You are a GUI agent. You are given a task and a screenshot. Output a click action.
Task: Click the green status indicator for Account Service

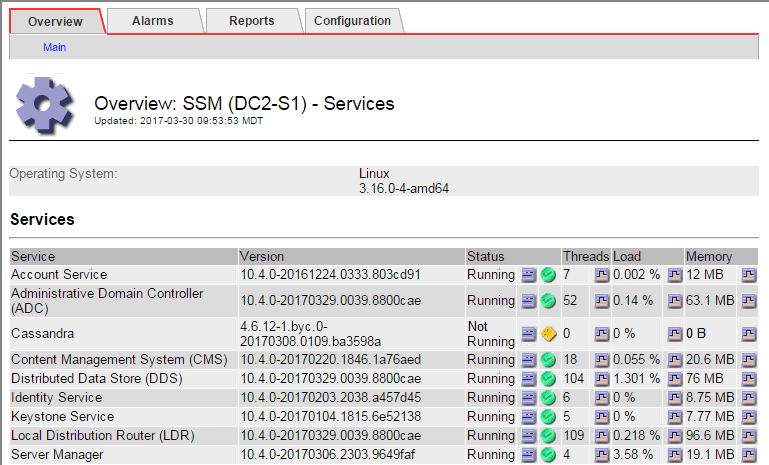[x=548, y=275]
